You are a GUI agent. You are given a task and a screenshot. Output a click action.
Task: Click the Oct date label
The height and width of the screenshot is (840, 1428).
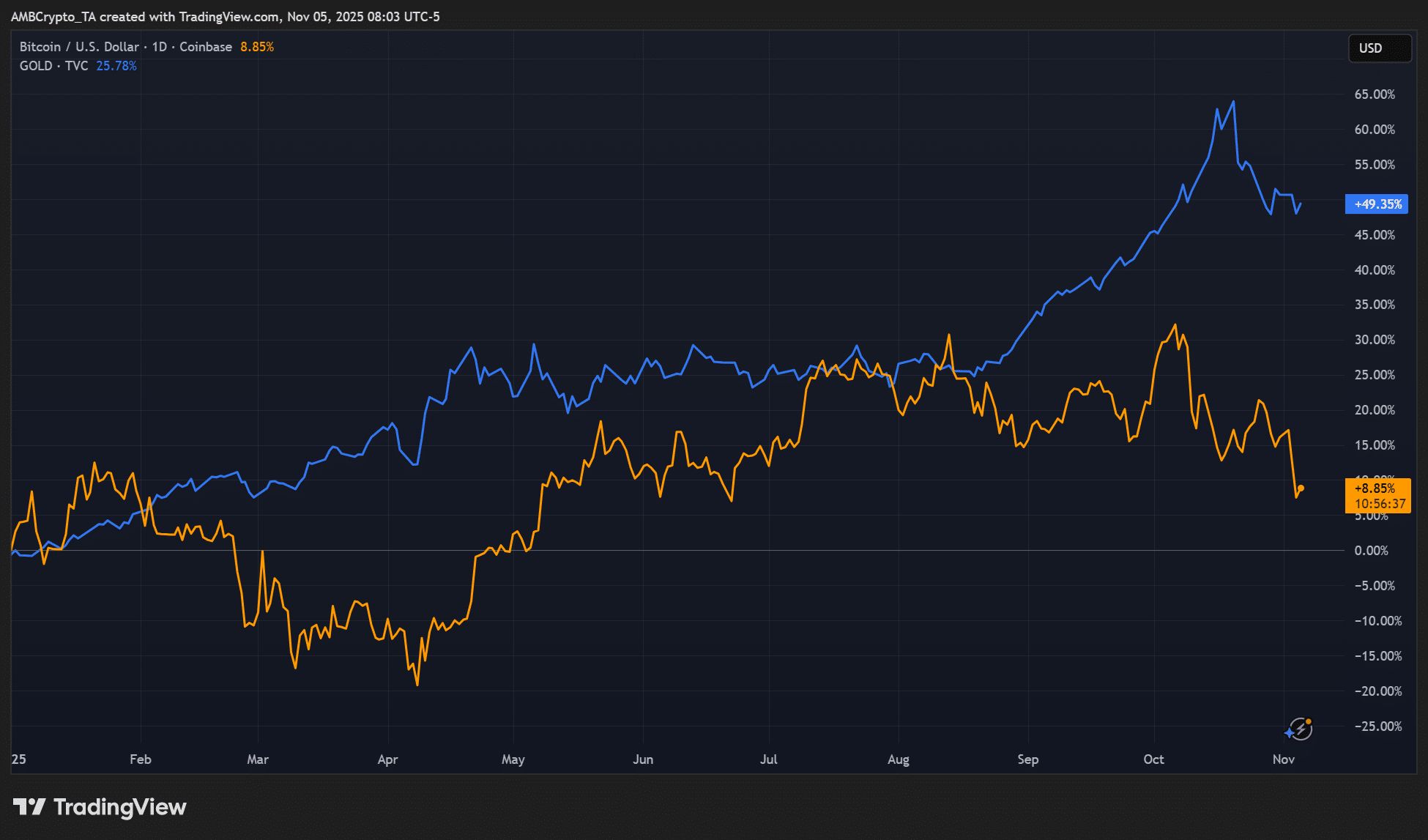[x=1154, y=759]
